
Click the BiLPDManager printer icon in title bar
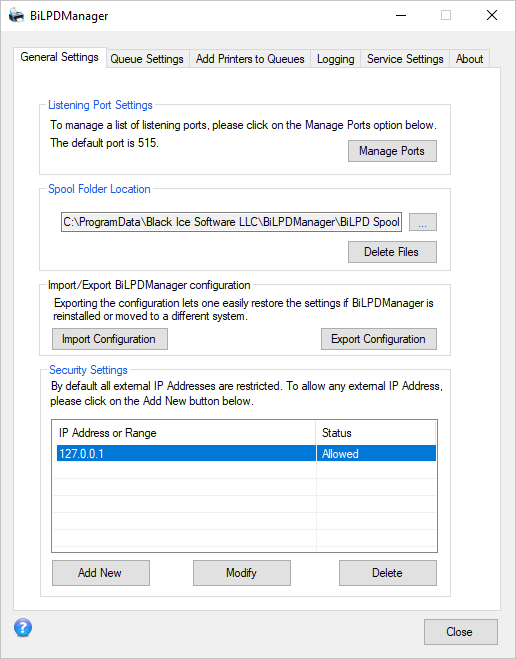pos(16,16)
